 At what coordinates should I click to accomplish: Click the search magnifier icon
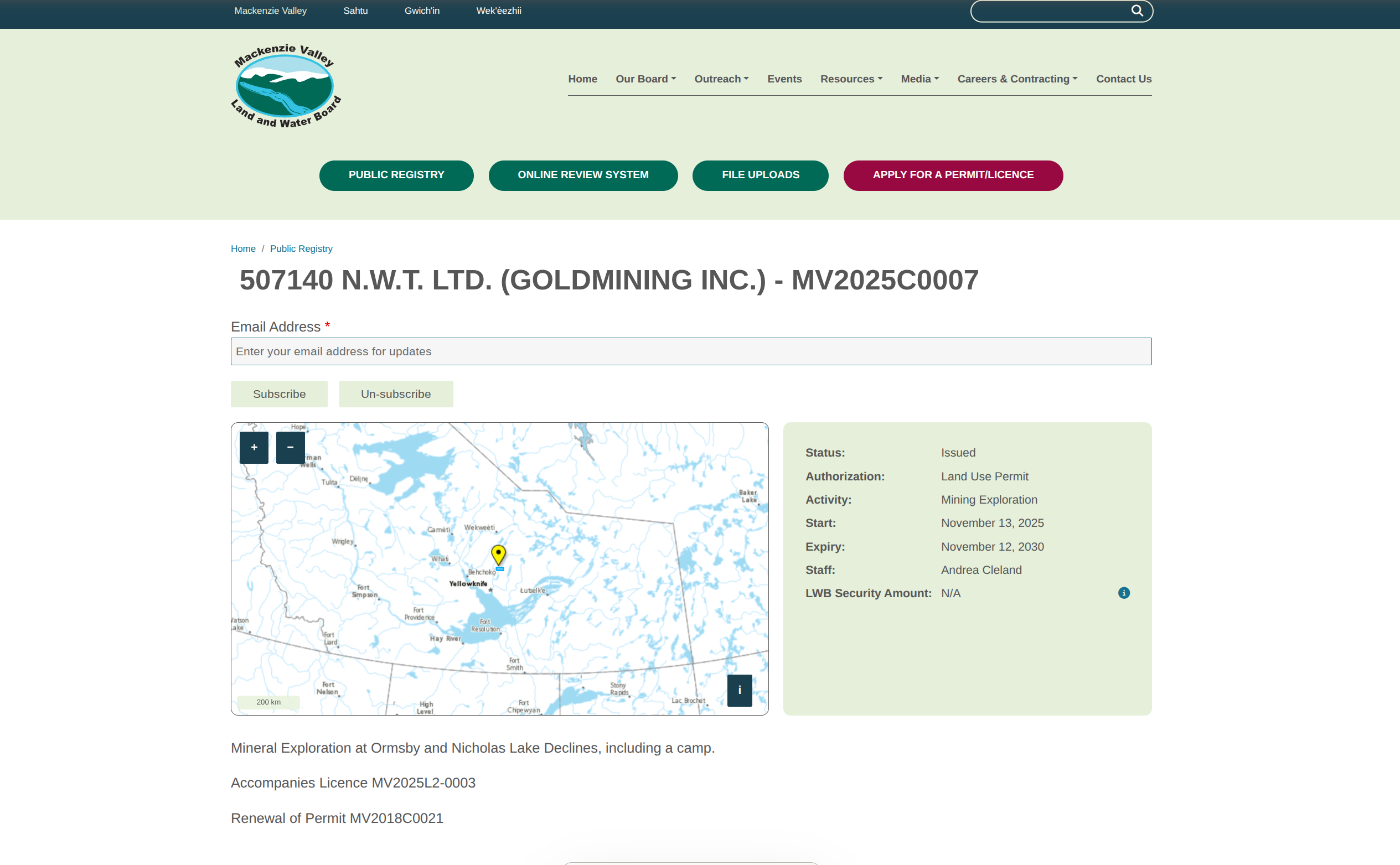[x=1137, y=11]
